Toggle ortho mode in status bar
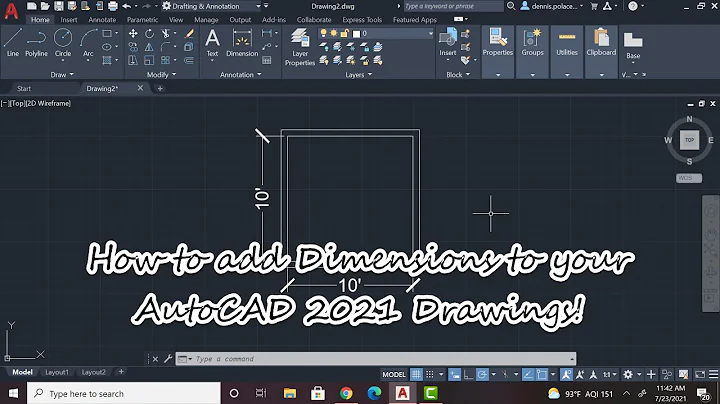The image size is (720, 404). [468, 374]
